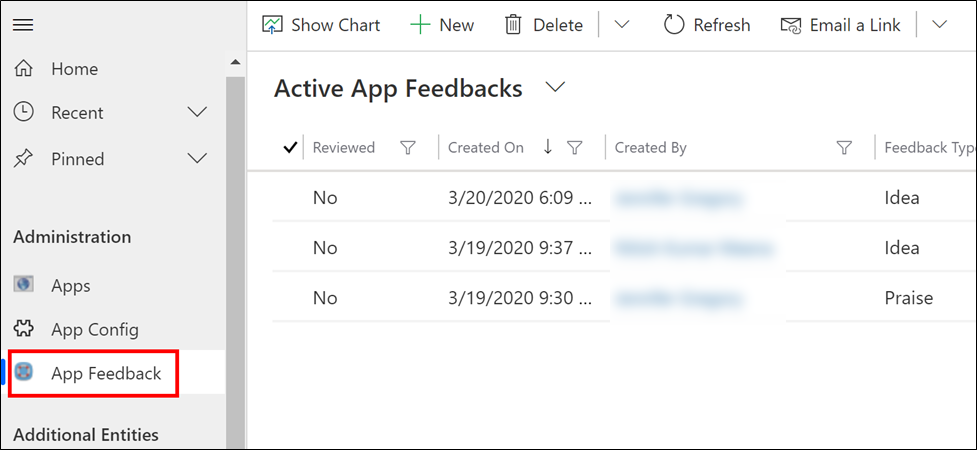Viewport: 977px width, 450px height.
Task: Filter the Created On column
Action: coord(574,148)
